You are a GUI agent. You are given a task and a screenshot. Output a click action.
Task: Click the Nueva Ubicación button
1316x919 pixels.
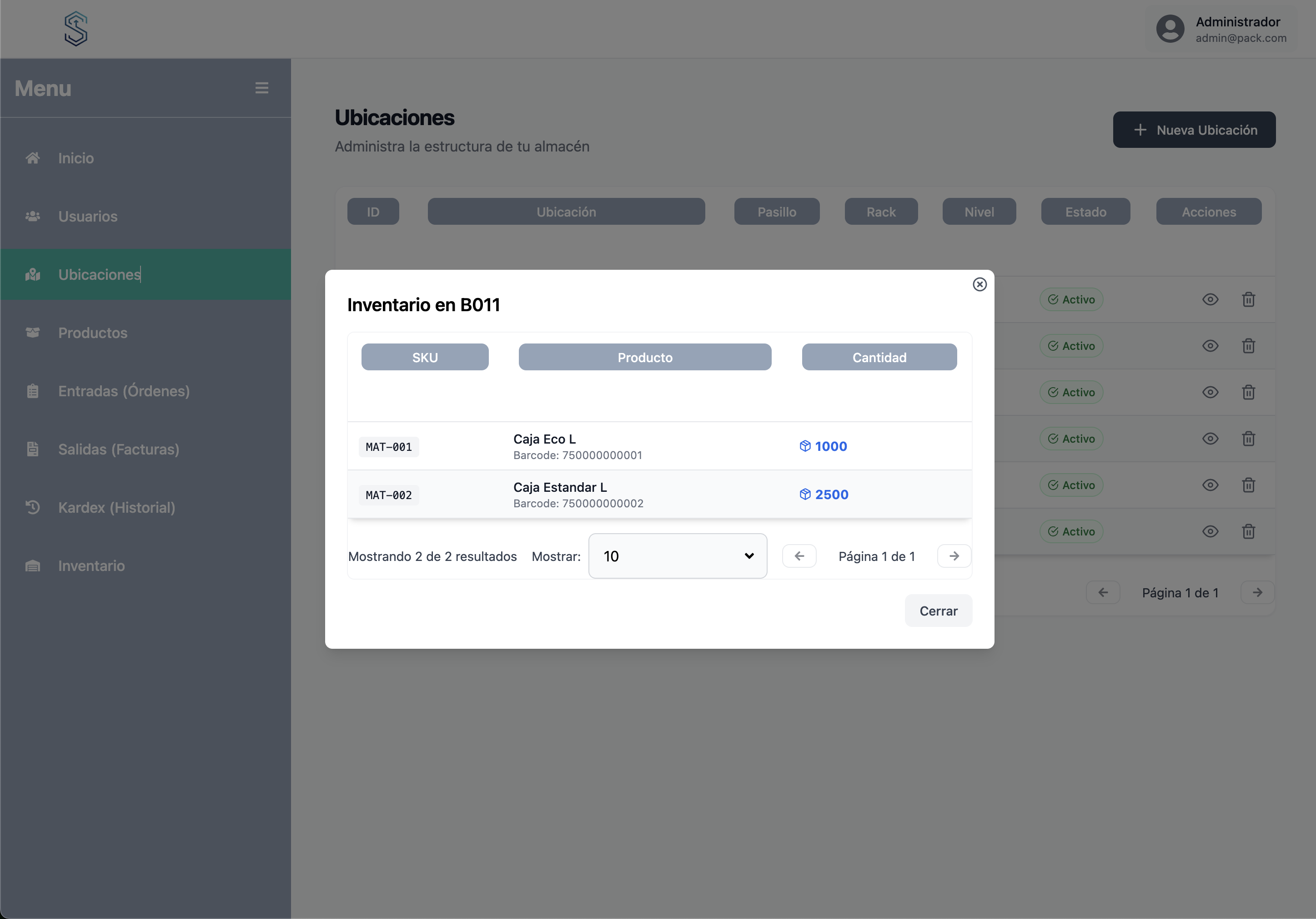pos(1194,130)
